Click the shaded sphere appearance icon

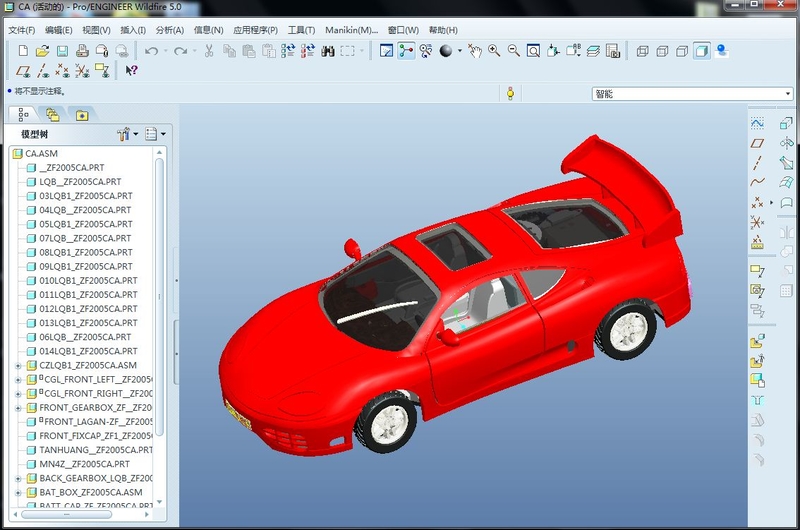[x=446, y=51]
